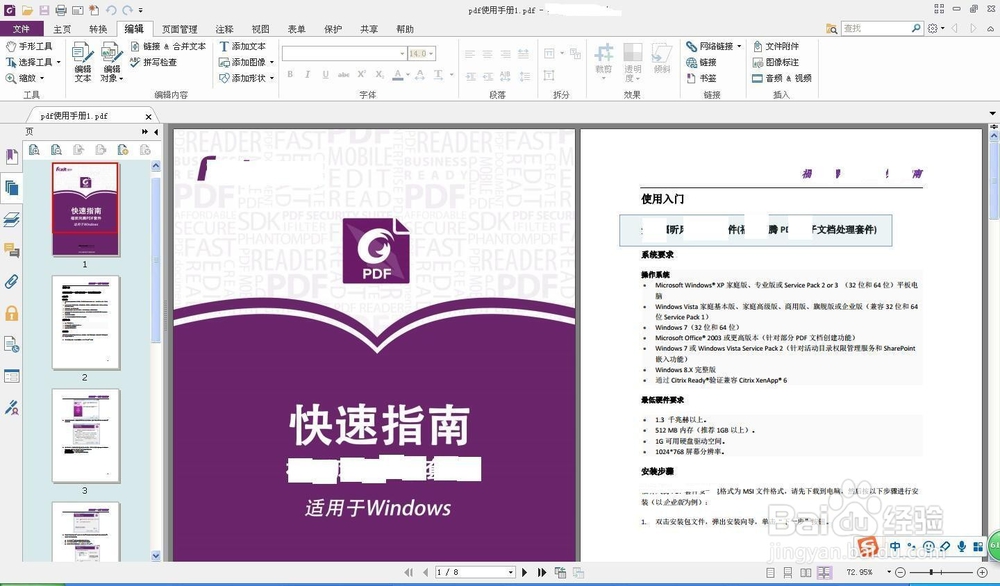The height and width of the screenshot is (586, 1000).
Task: Jump to first page button in status bar
Action: pos(408,573)
